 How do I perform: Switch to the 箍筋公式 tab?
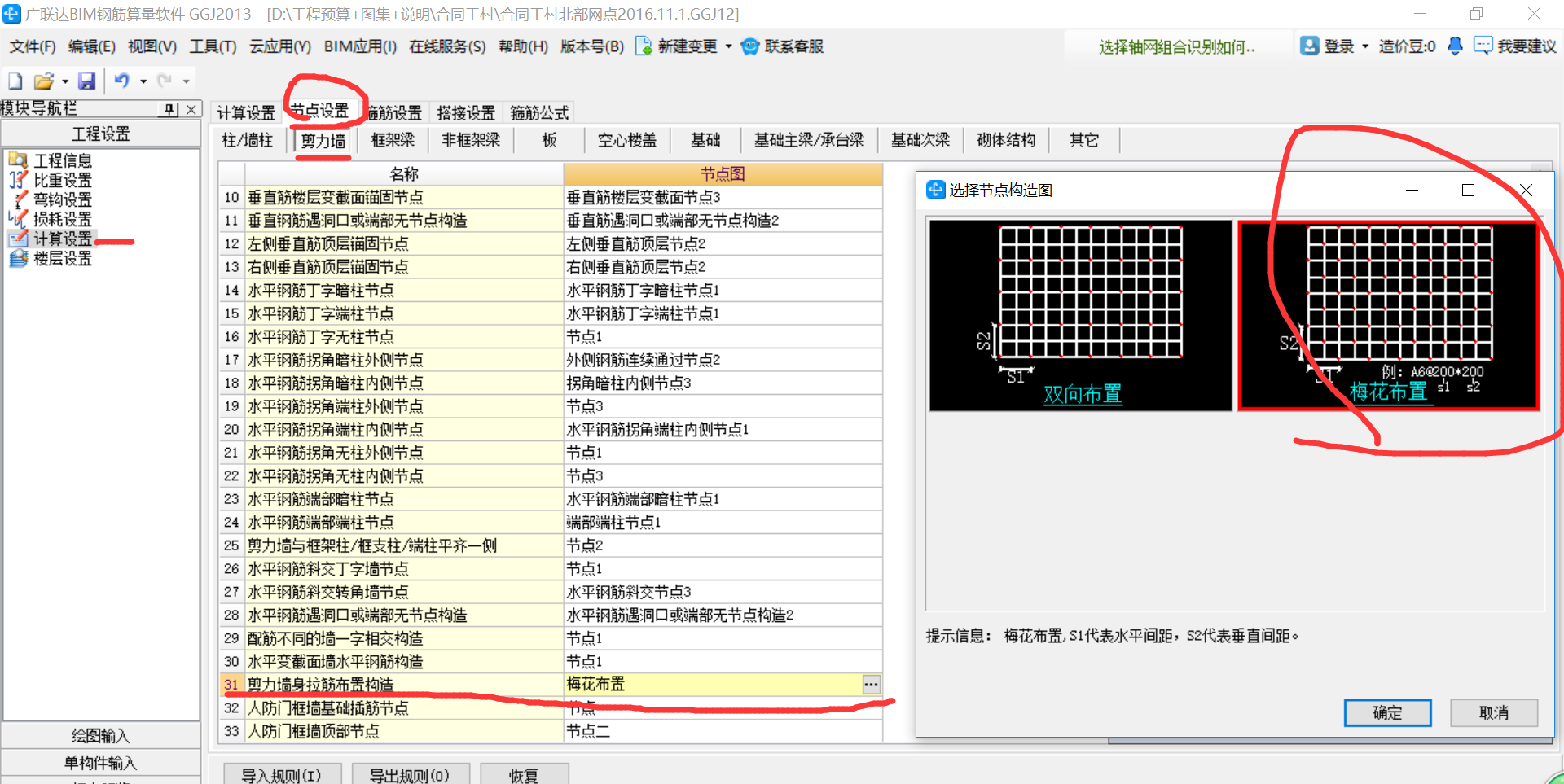coord(539,112)
